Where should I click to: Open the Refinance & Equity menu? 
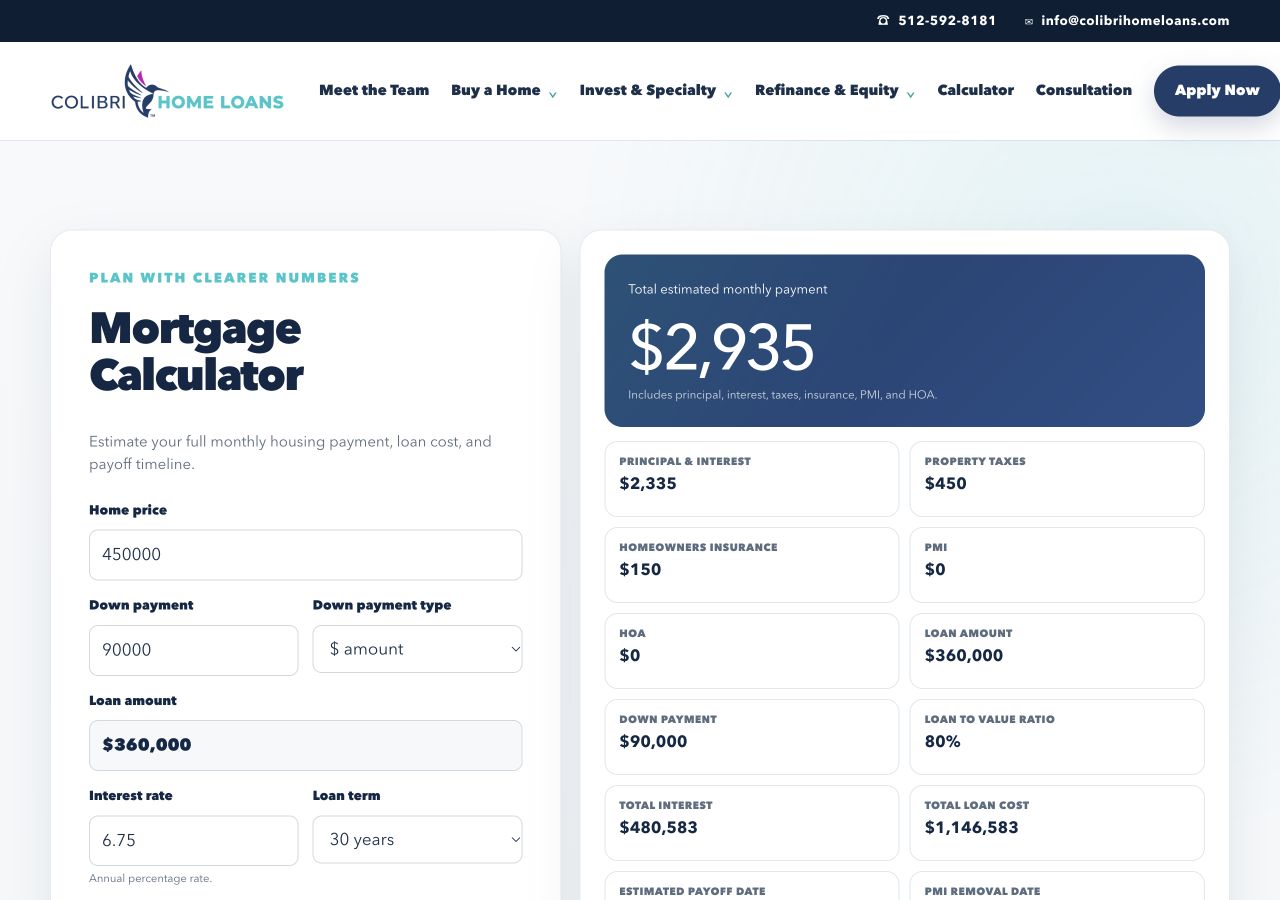[826, 90]
